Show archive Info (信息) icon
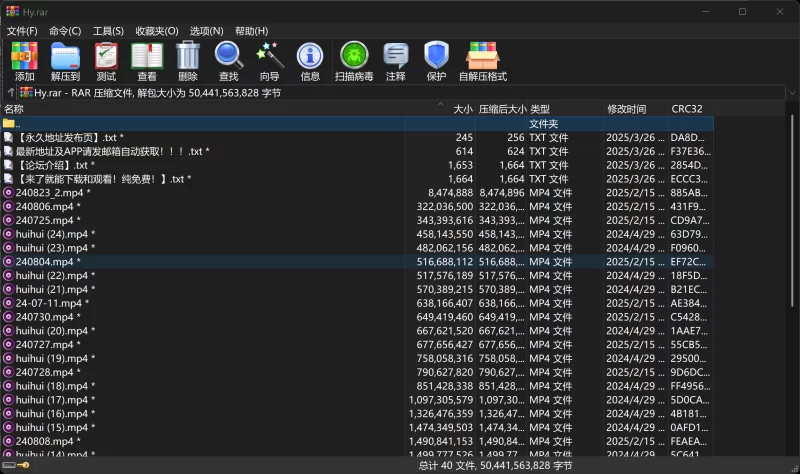 click(310, 61)
